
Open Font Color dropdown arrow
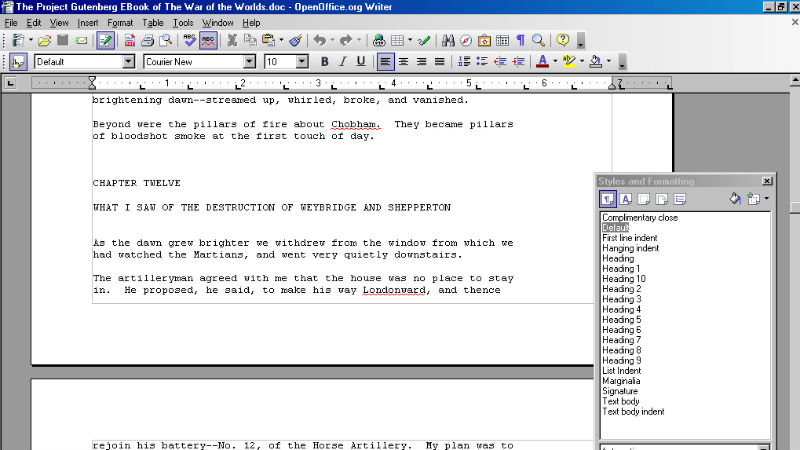[x=555, y=62]
